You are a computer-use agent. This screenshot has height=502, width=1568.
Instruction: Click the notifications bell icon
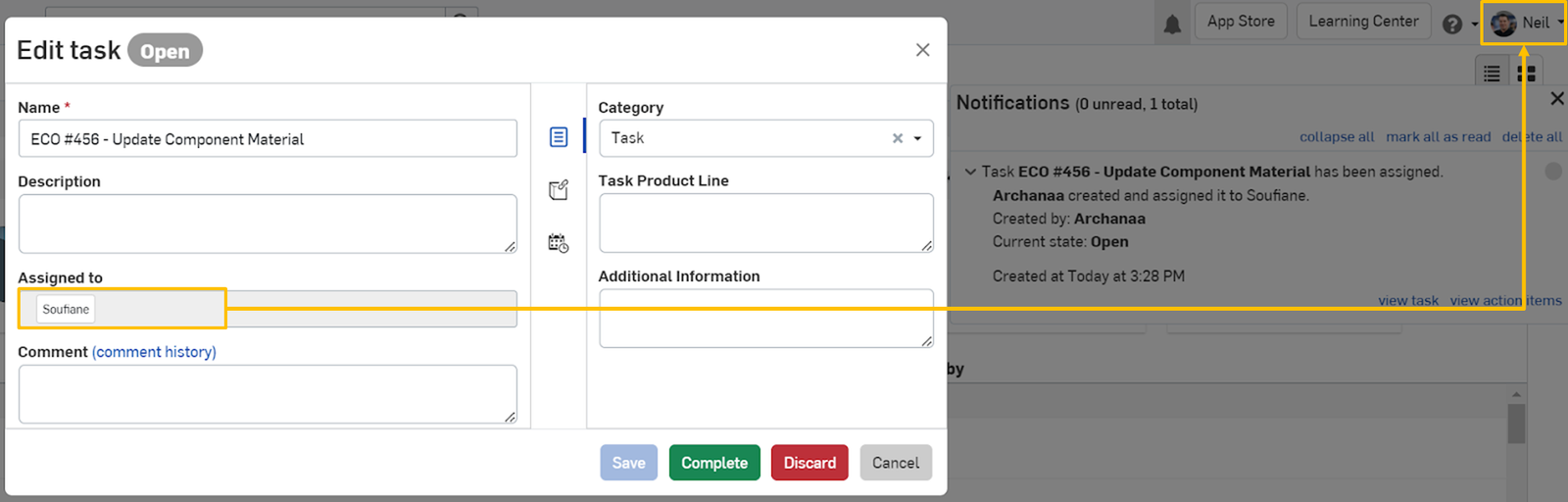pos(1172,24)
